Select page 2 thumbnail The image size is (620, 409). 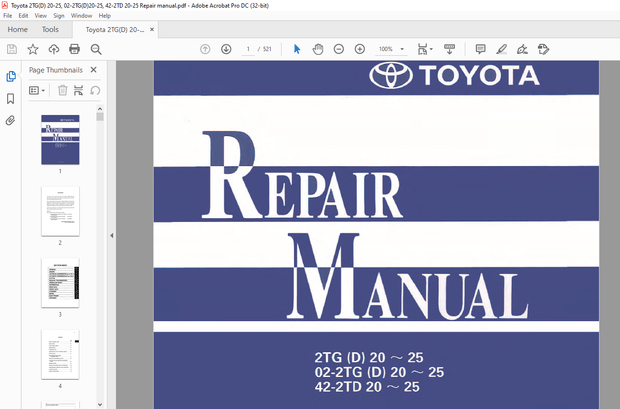click(60, 211)
